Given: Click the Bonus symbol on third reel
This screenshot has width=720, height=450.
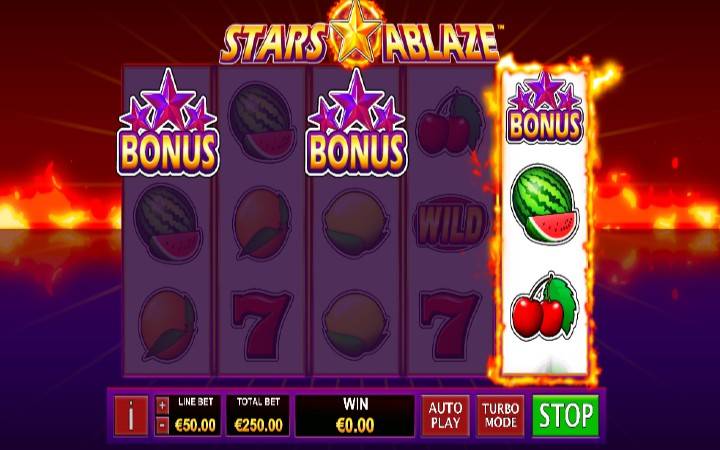Looking at the screenshot, I should (356, 123).
